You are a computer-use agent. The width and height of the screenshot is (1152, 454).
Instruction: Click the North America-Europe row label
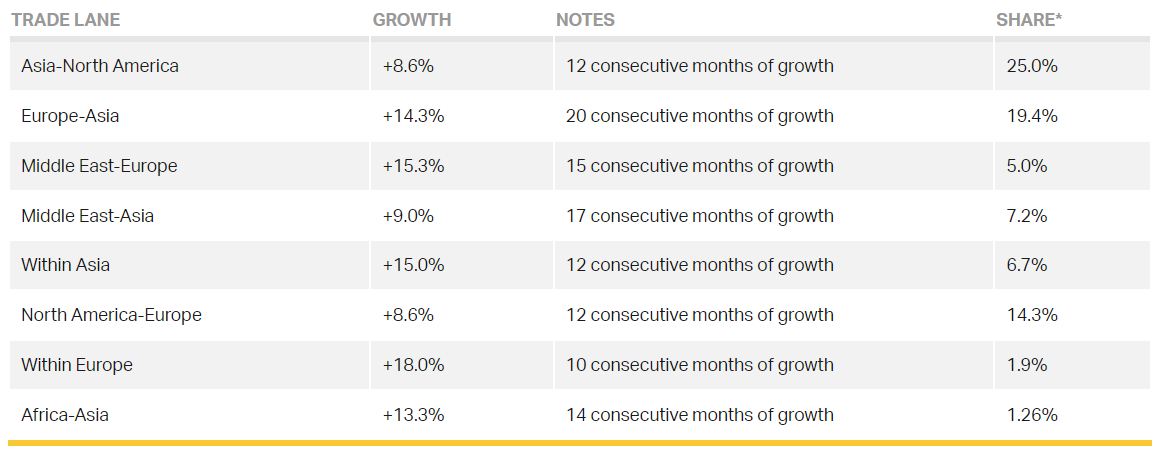click(111, 315)
